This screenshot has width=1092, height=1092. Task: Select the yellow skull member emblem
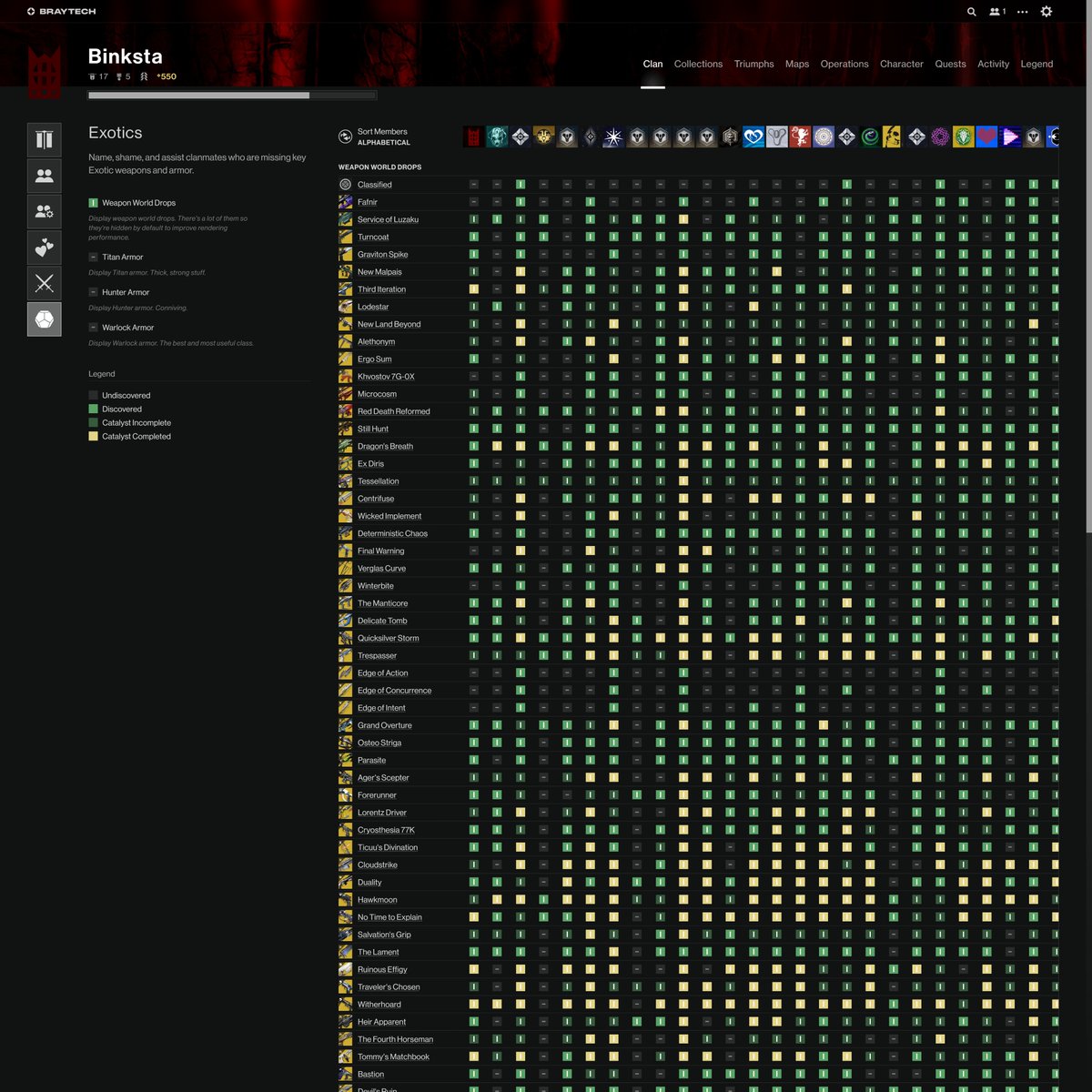point(893,136)
